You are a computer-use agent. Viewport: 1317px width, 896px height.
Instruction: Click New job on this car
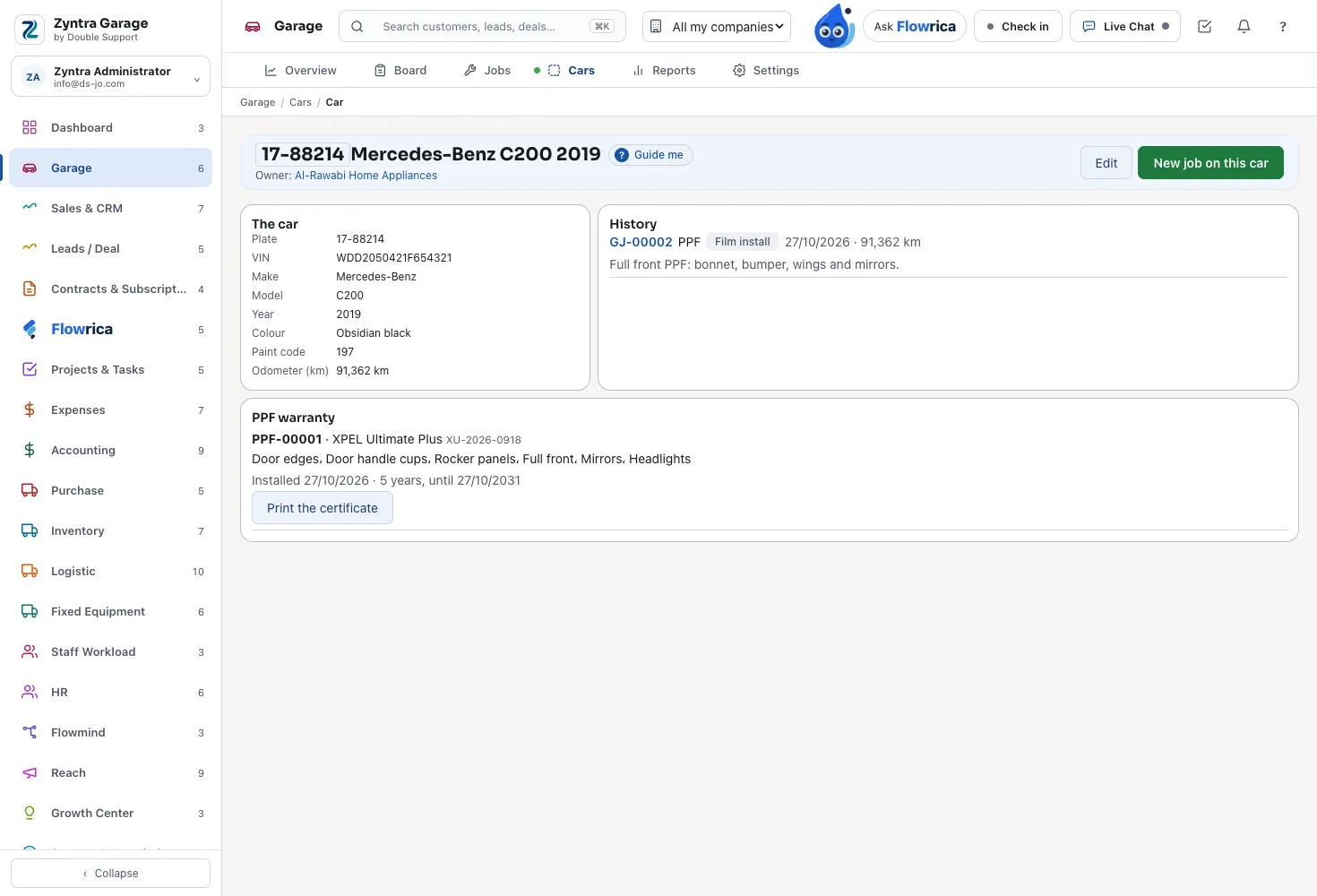1210,163
